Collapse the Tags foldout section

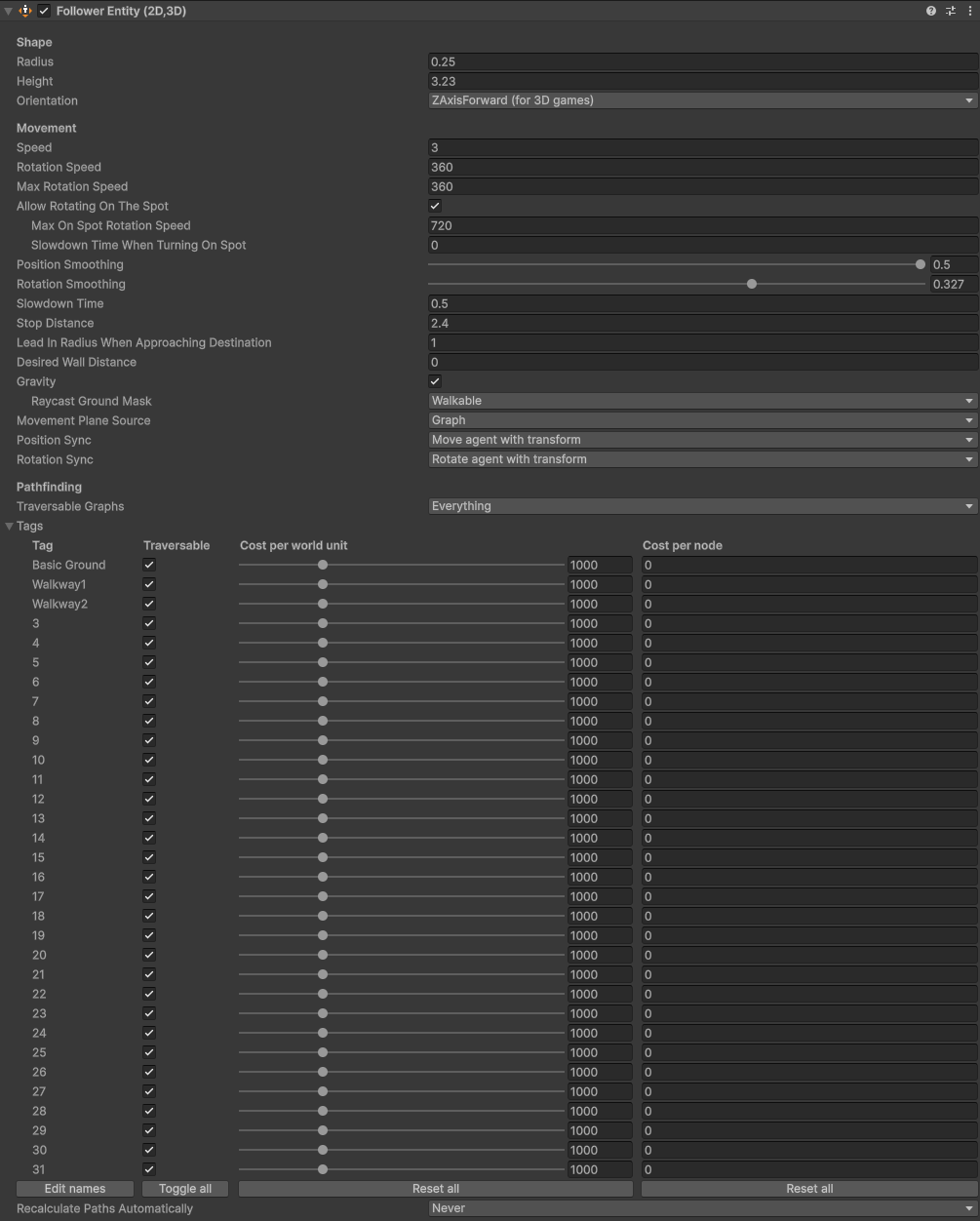point(10,526)
